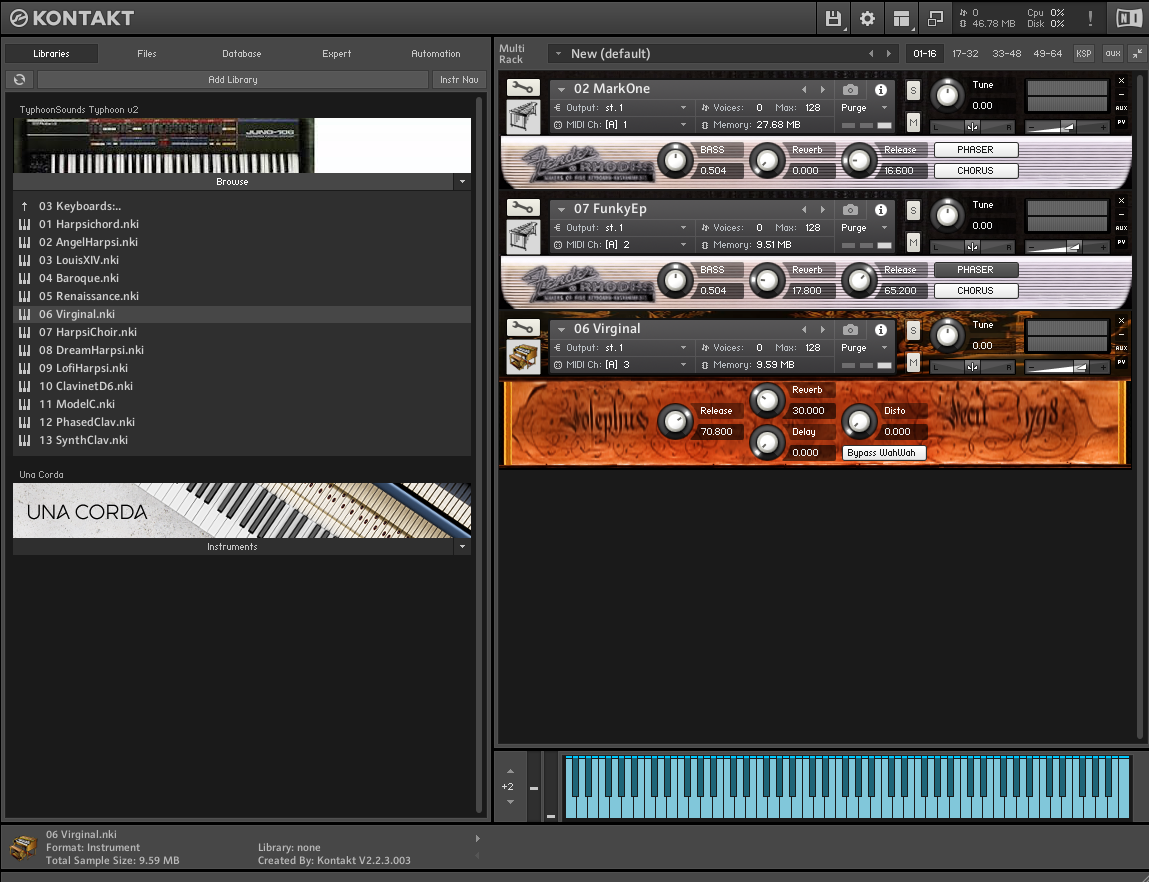Mute the 07 FunkyEp instrument
Image resolution: width=1149 pixels, height=882 pixels.
tap(913, 242)
